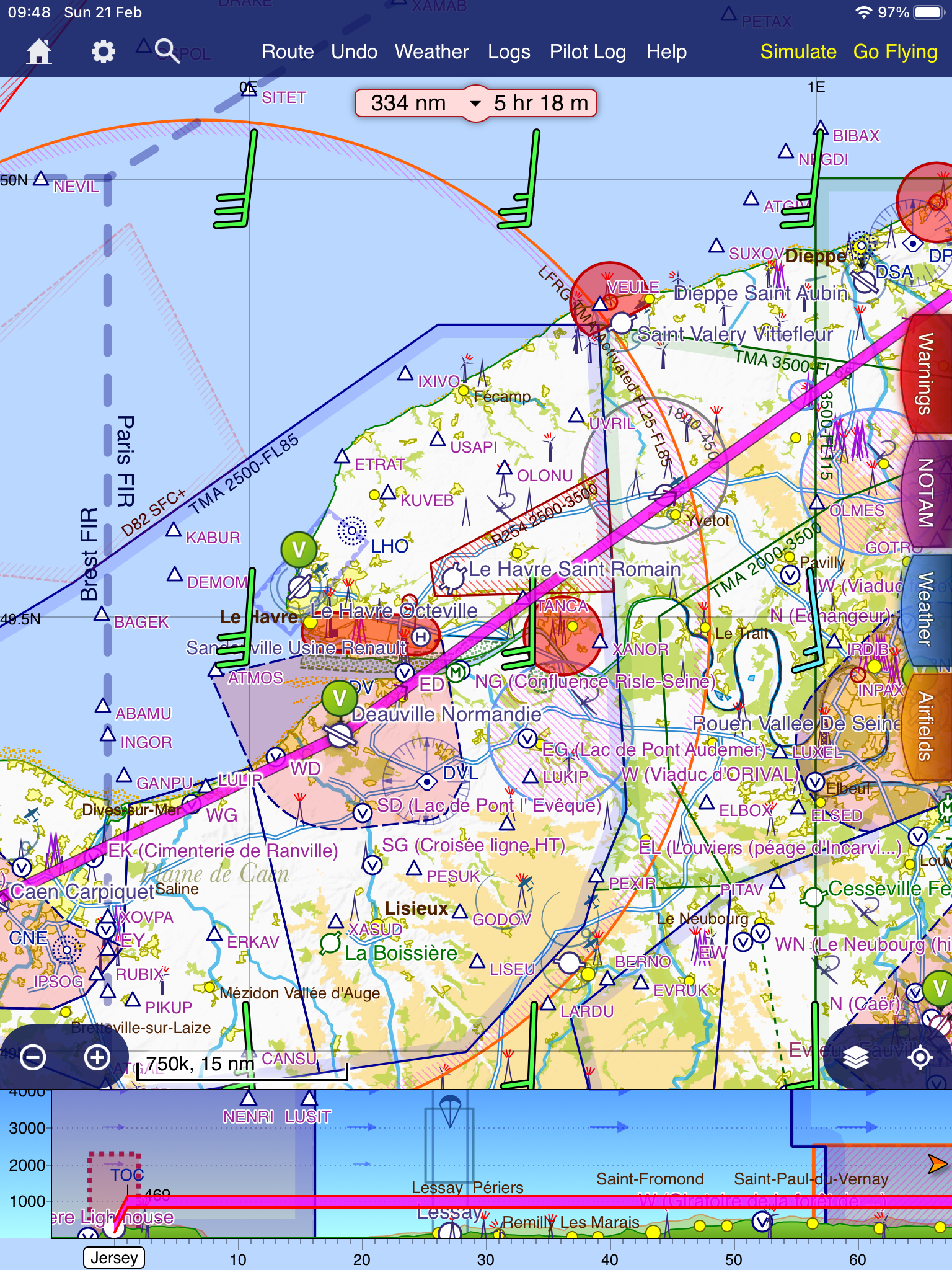Zoom out the map with minus button
This screenshot has width=952, height=1270.
[33, 1057]
